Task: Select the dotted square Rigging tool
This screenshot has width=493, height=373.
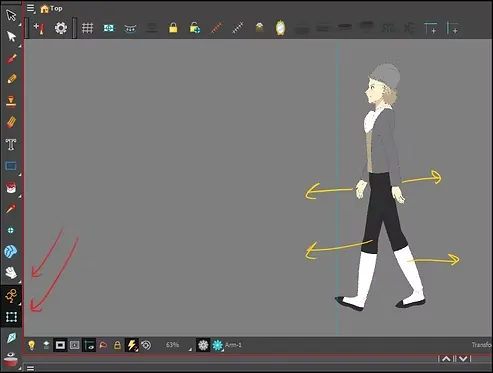Action: (x=11, y=317)
